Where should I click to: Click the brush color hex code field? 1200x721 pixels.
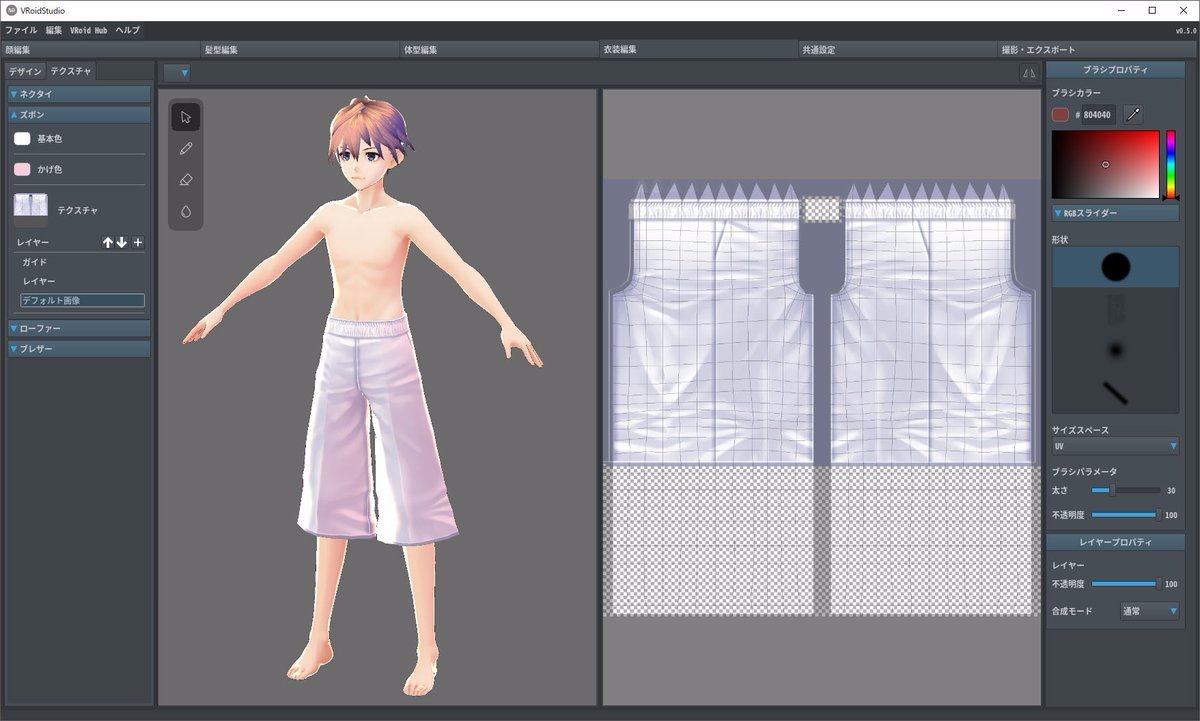point(1098,115)
